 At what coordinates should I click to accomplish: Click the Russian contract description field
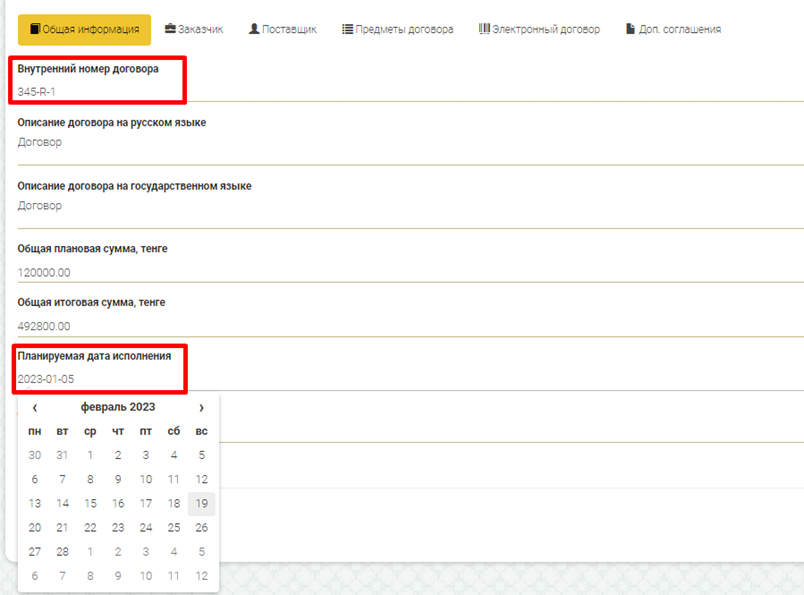[x=400, y=143]
